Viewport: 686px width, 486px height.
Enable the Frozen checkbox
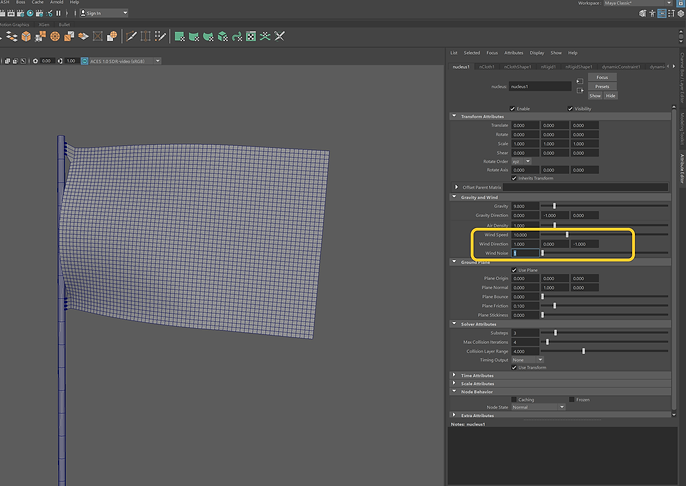tap(571, 399)
